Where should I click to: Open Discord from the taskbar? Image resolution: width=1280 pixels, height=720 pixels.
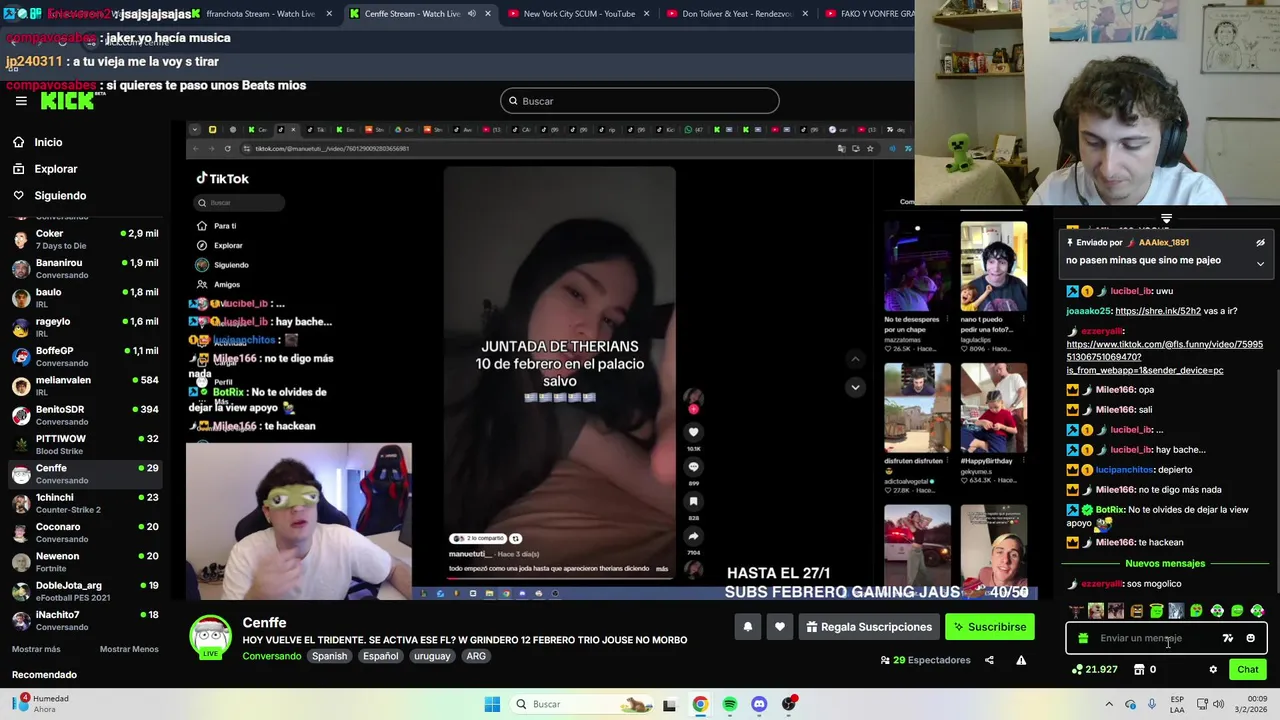pyautogui.click(x=759, y=704)
